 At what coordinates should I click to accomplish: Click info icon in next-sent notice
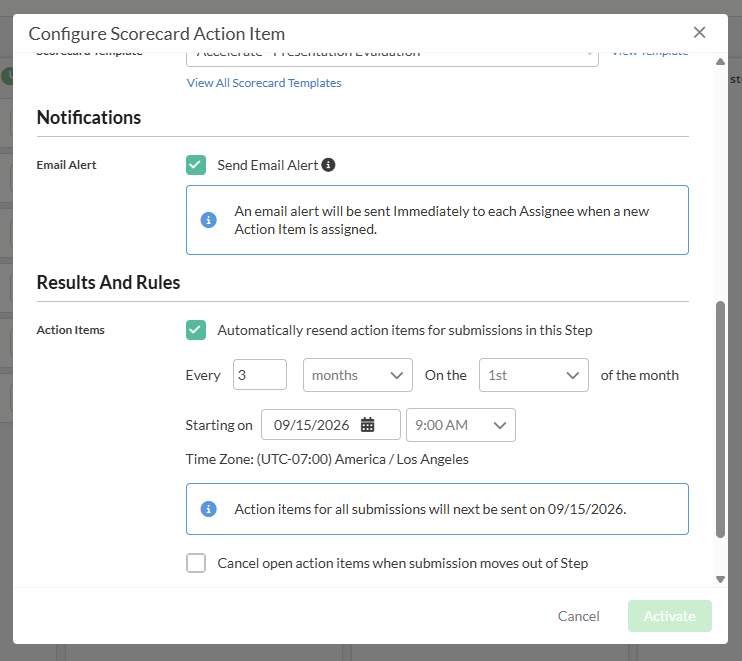[x=209, y=509]
